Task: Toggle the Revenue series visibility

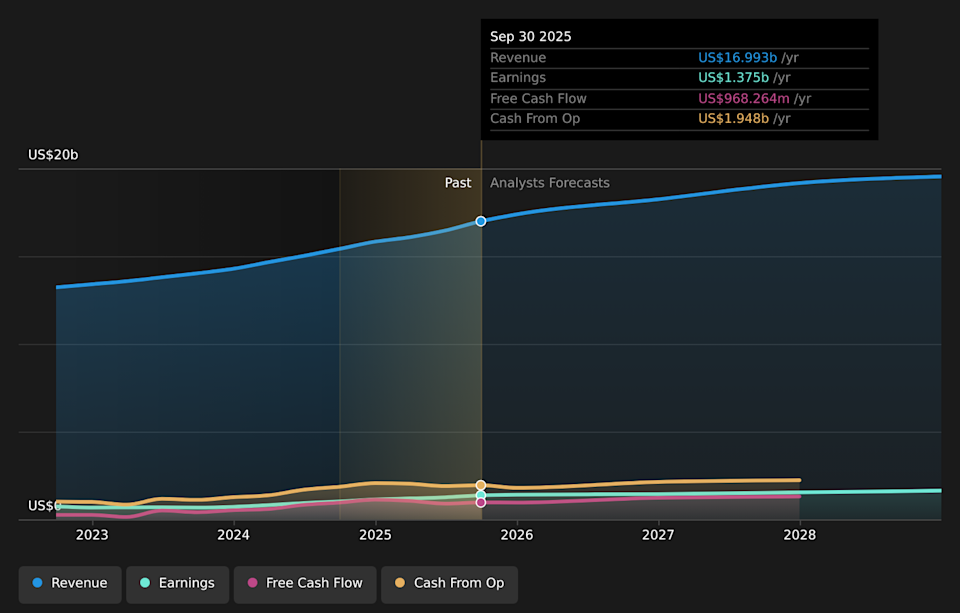Action: coord(69,583)
